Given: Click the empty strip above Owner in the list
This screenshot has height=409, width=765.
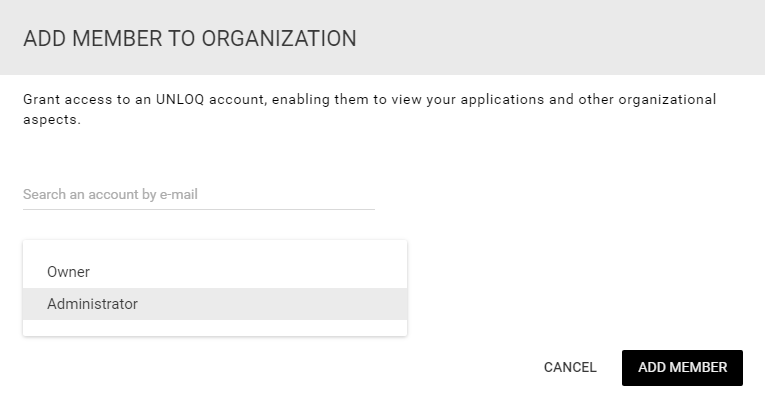Looking at the screenshot, I should point(215,248).
